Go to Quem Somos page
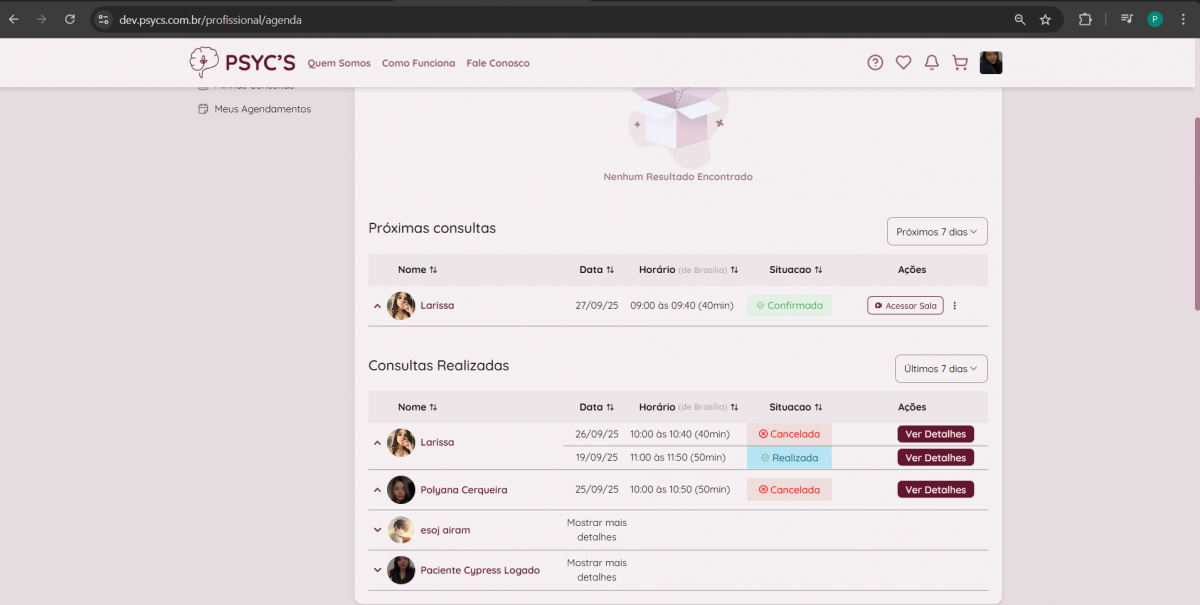The image size is (1200, 605). point(339,63)
